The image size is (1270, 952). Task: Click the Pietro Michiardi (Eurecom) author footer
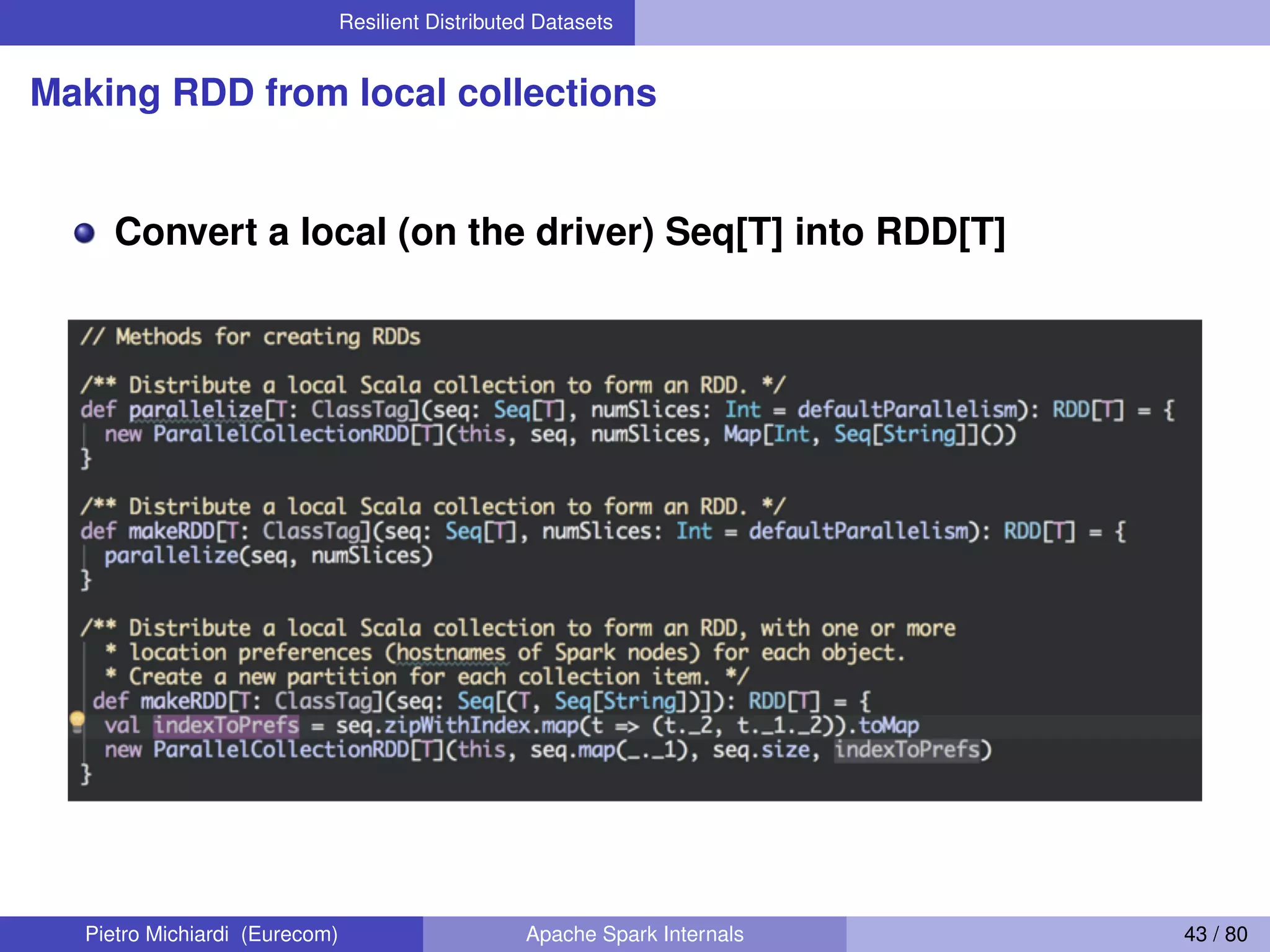[x=211, y=933]
